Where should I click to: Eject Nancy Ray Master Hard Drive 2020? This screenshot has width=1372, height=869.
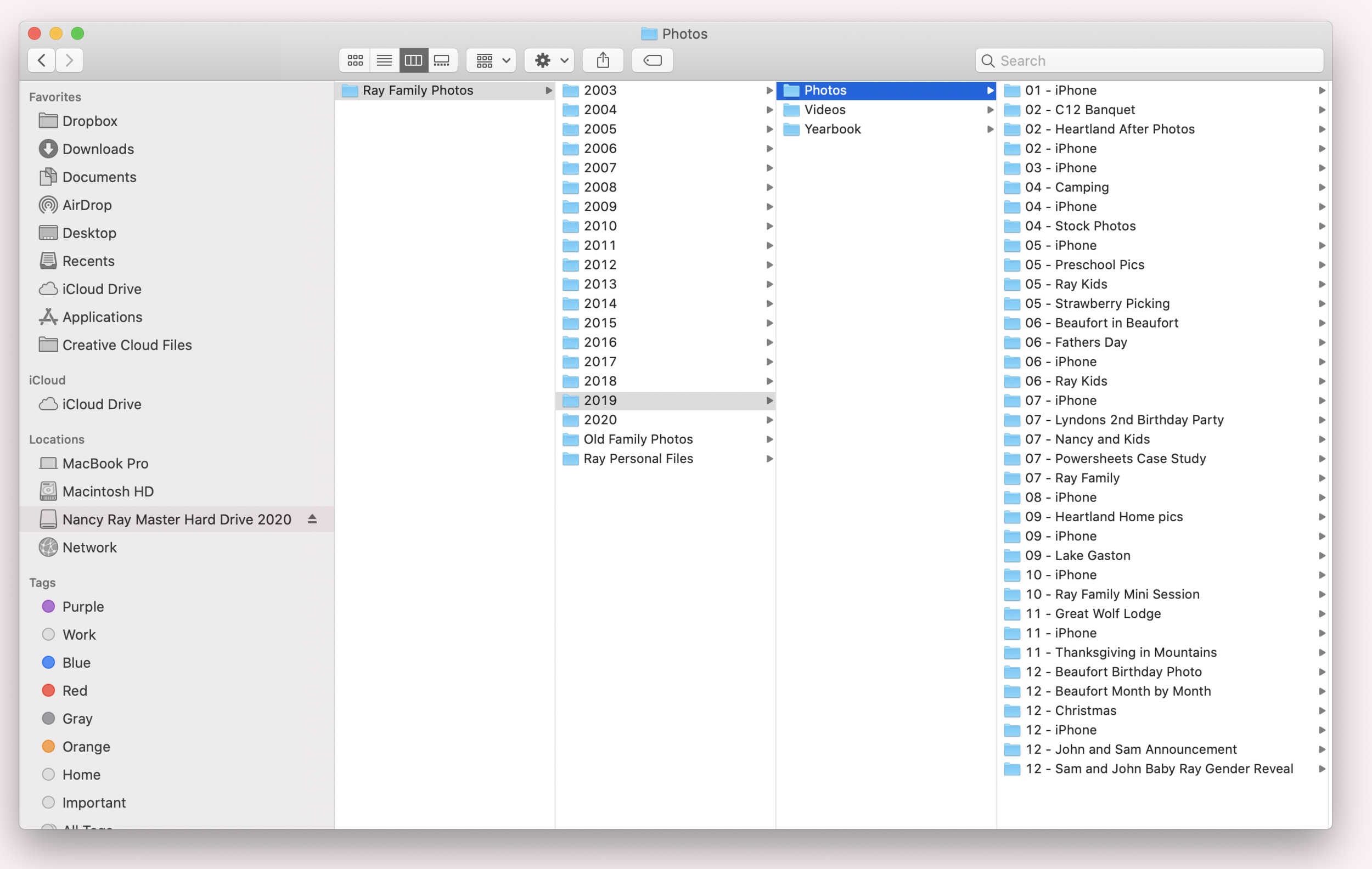point(312,519)
